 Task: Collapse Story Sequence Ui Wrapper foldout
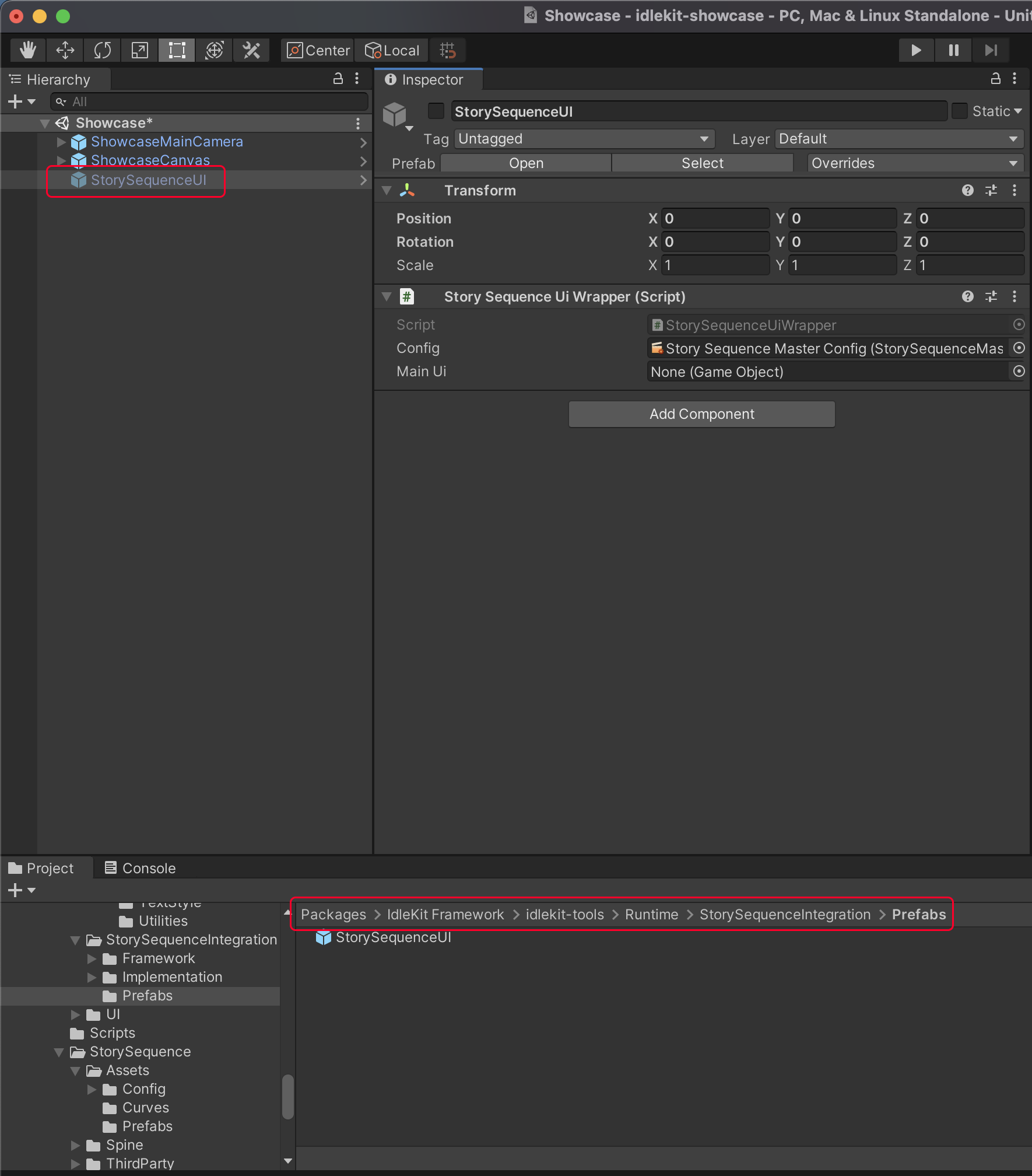[x=386, y=297]
